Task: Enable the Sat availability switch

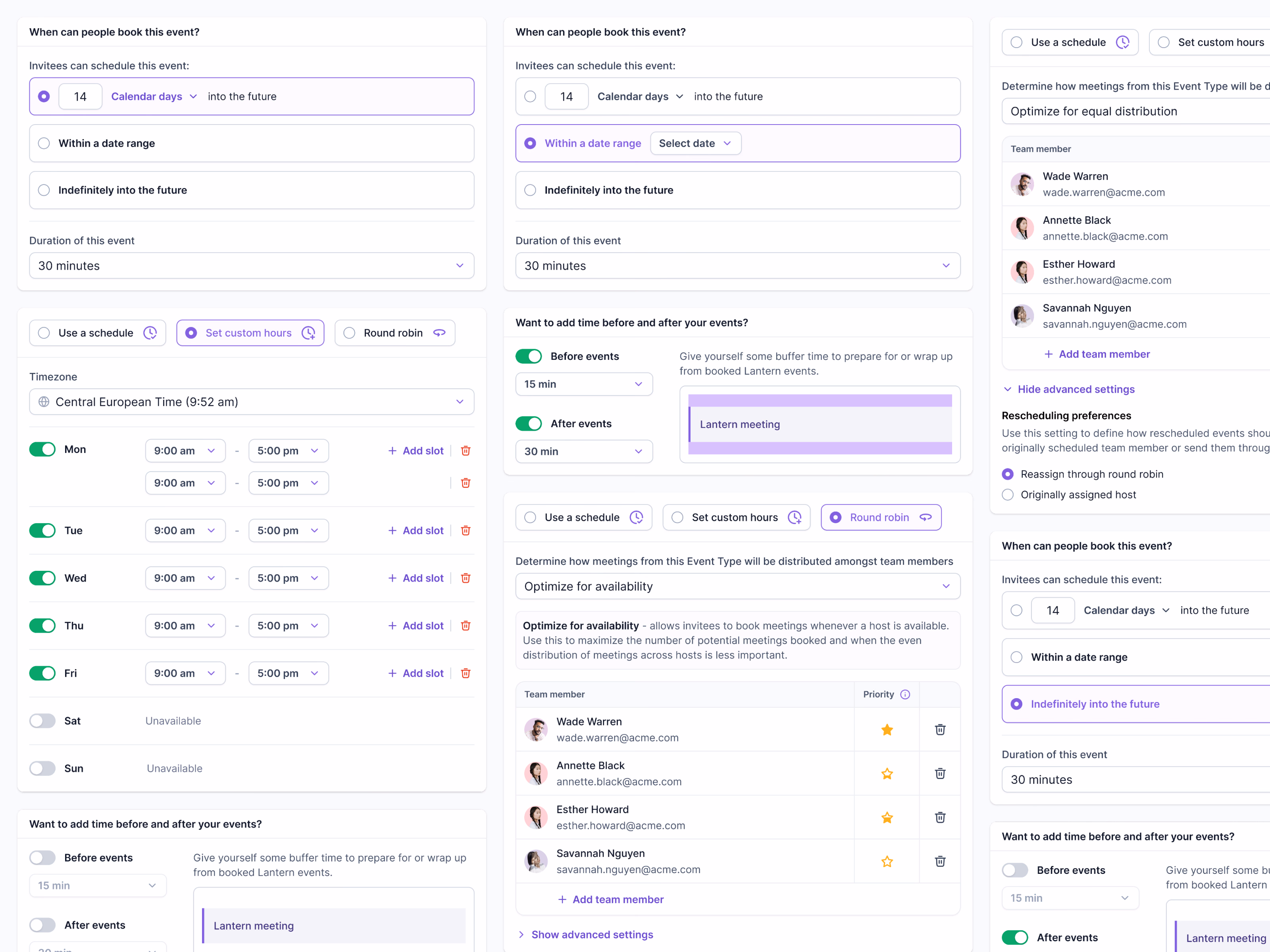Action: (42, 721)
